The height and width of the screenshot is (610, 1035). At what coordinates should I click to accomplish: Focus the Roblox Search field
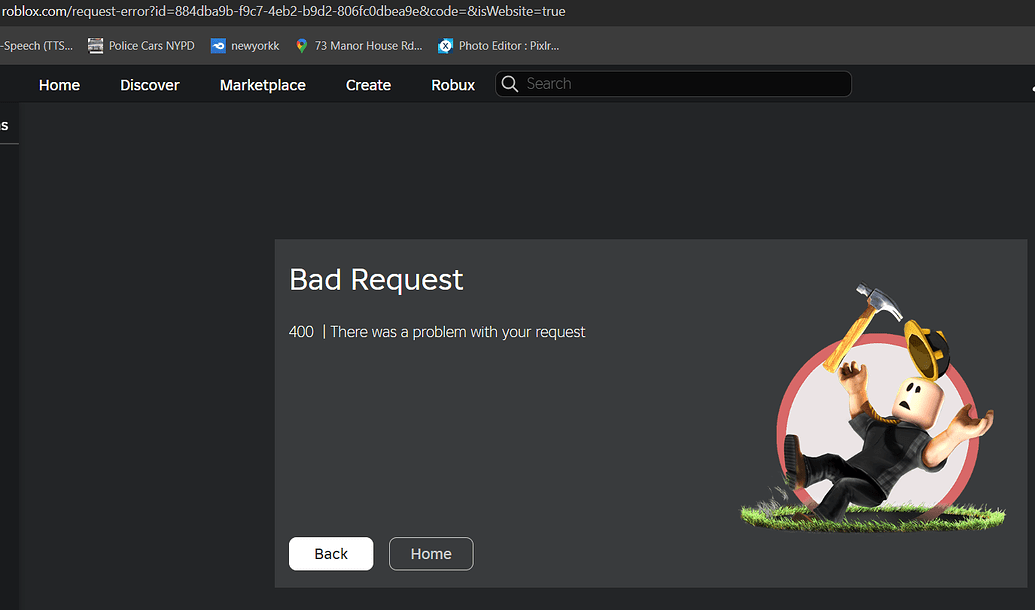point(673,84)
